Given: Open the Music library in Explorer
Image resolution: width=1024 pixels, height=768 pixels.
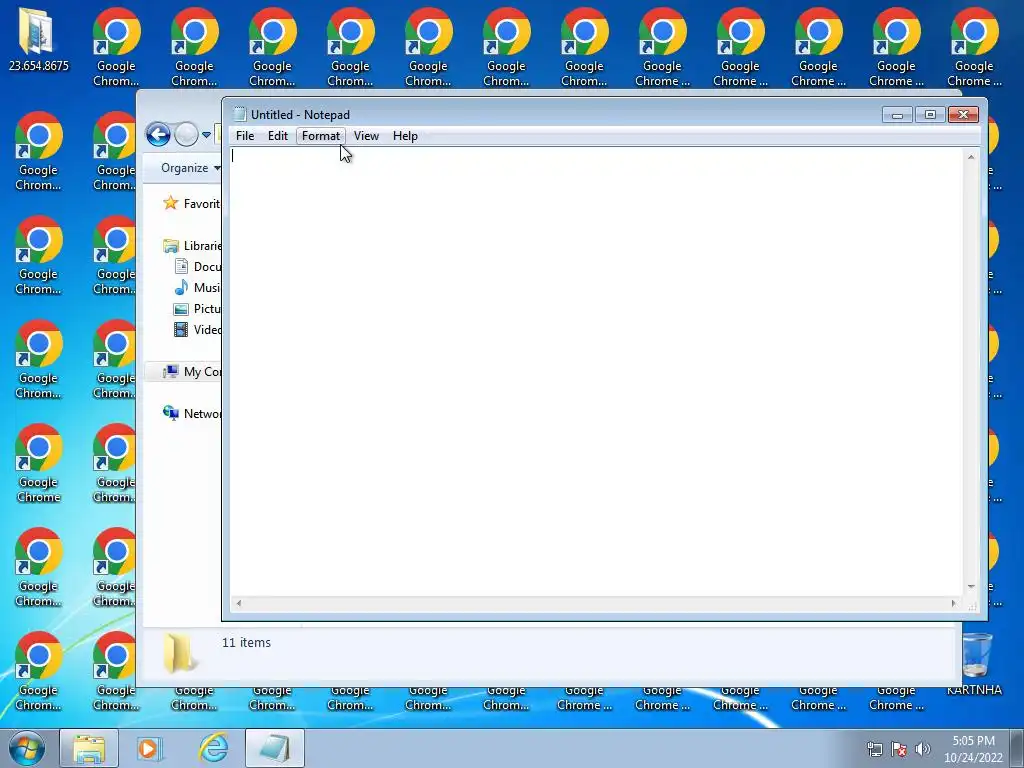Looking at the screenshot, I should (x=198, y=287).
